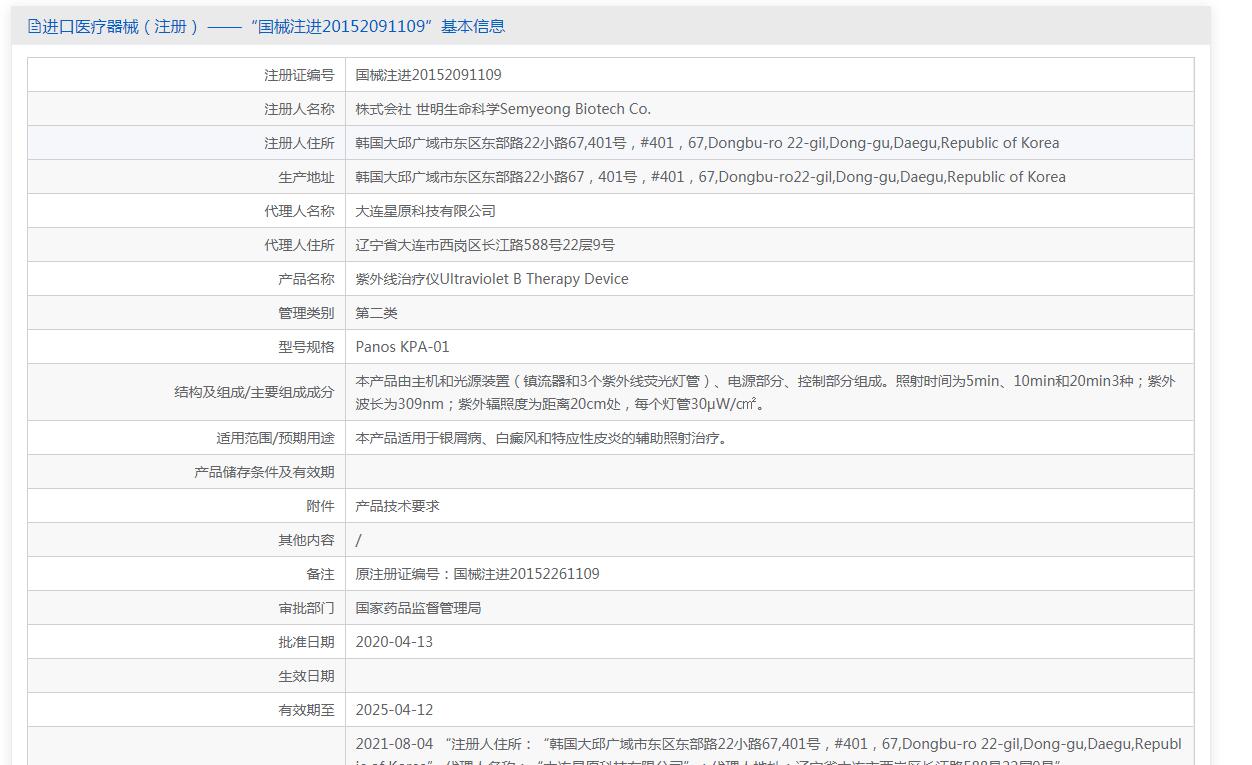Viewport: 1252px width, 765px height.
Task: Select the production address value with Dongbu-ro22-gil
Action: click(x=711, y=177)
